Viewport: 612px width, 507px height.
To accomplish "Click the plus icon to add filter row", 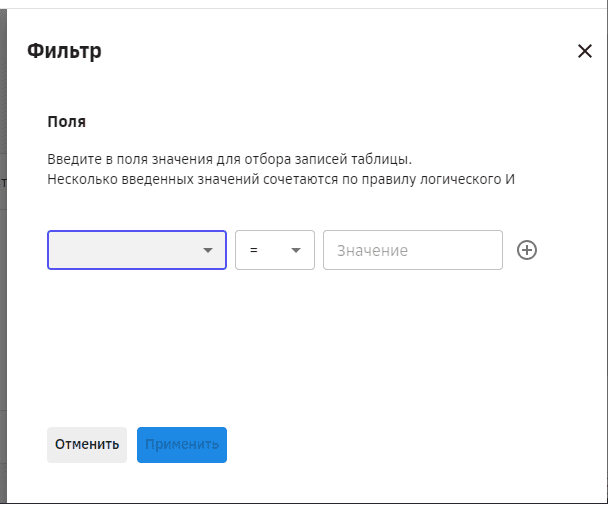I will point(527,250).
